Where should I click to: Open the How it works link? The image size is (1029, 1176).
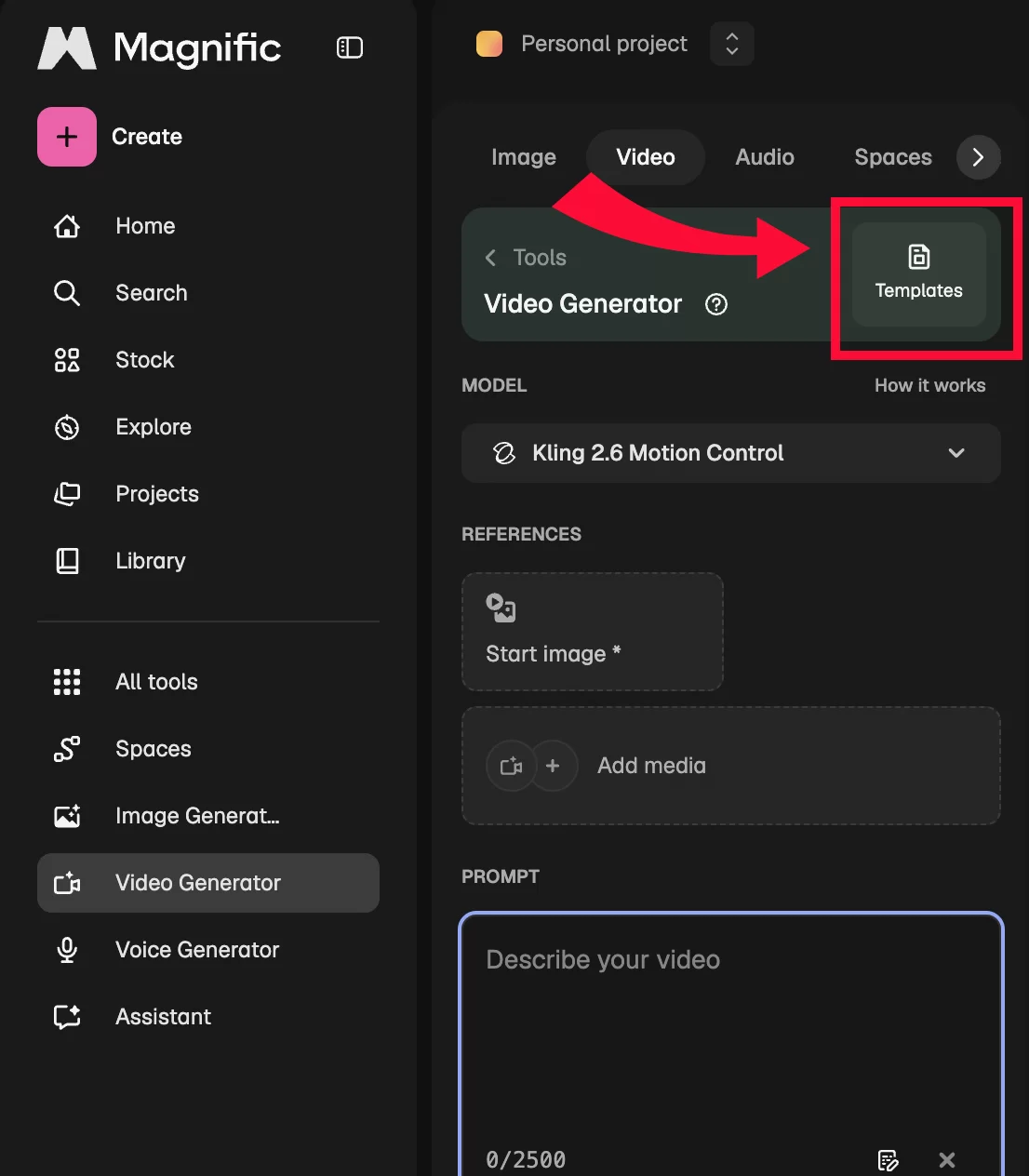[x=930, y=385]
